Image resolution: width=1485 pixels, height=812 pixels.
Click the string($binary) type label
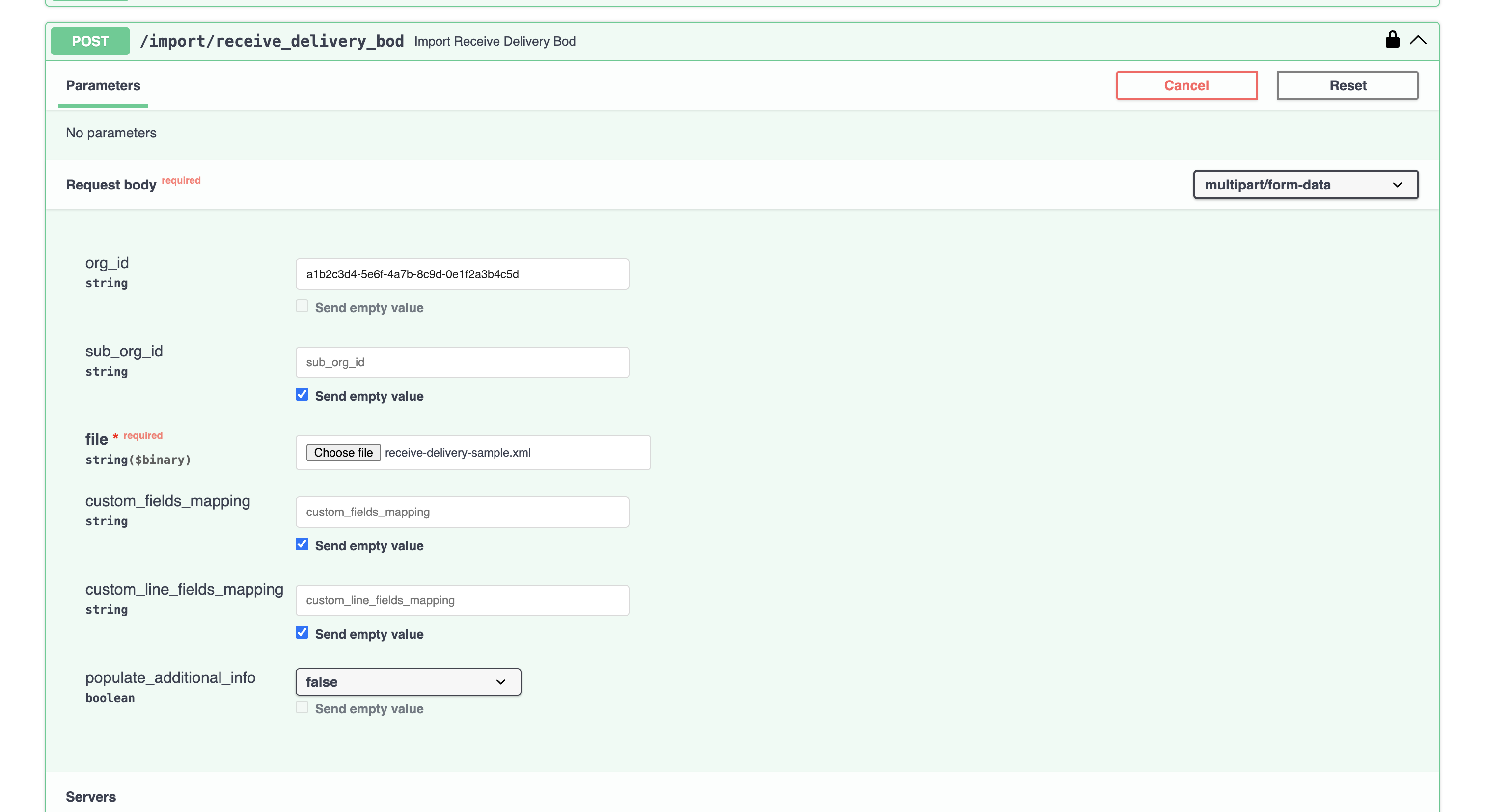click(x=138, y=460)
